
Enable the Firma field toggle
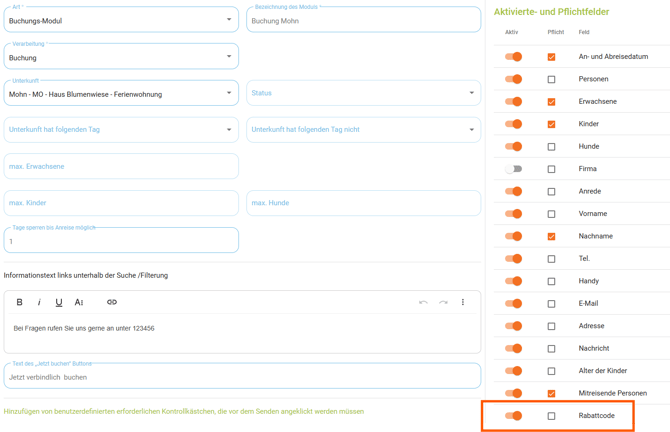[x=513, y=169]
